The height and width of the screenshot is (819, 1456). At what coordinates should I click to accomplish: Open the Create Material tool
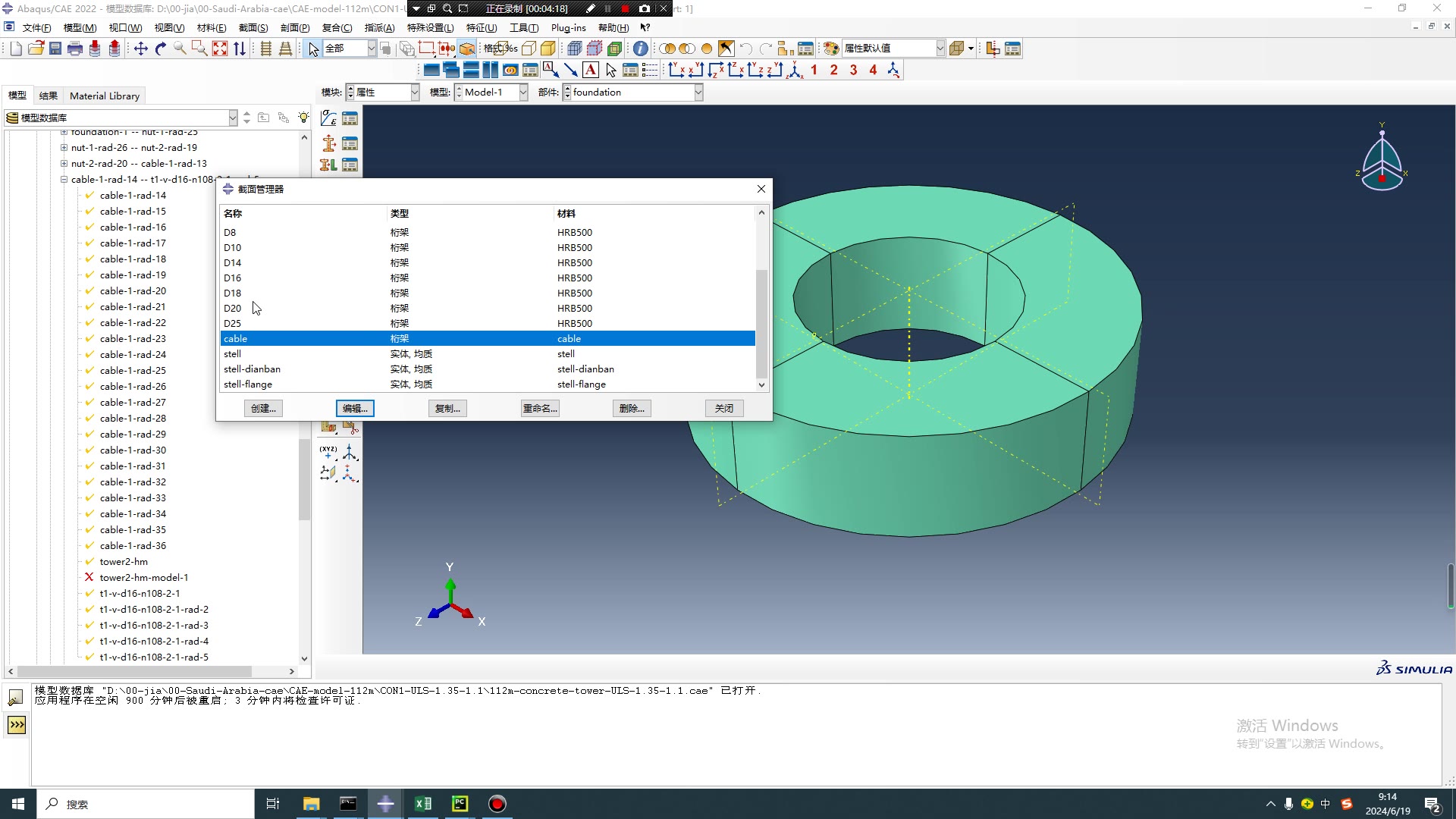pos(328,118)
